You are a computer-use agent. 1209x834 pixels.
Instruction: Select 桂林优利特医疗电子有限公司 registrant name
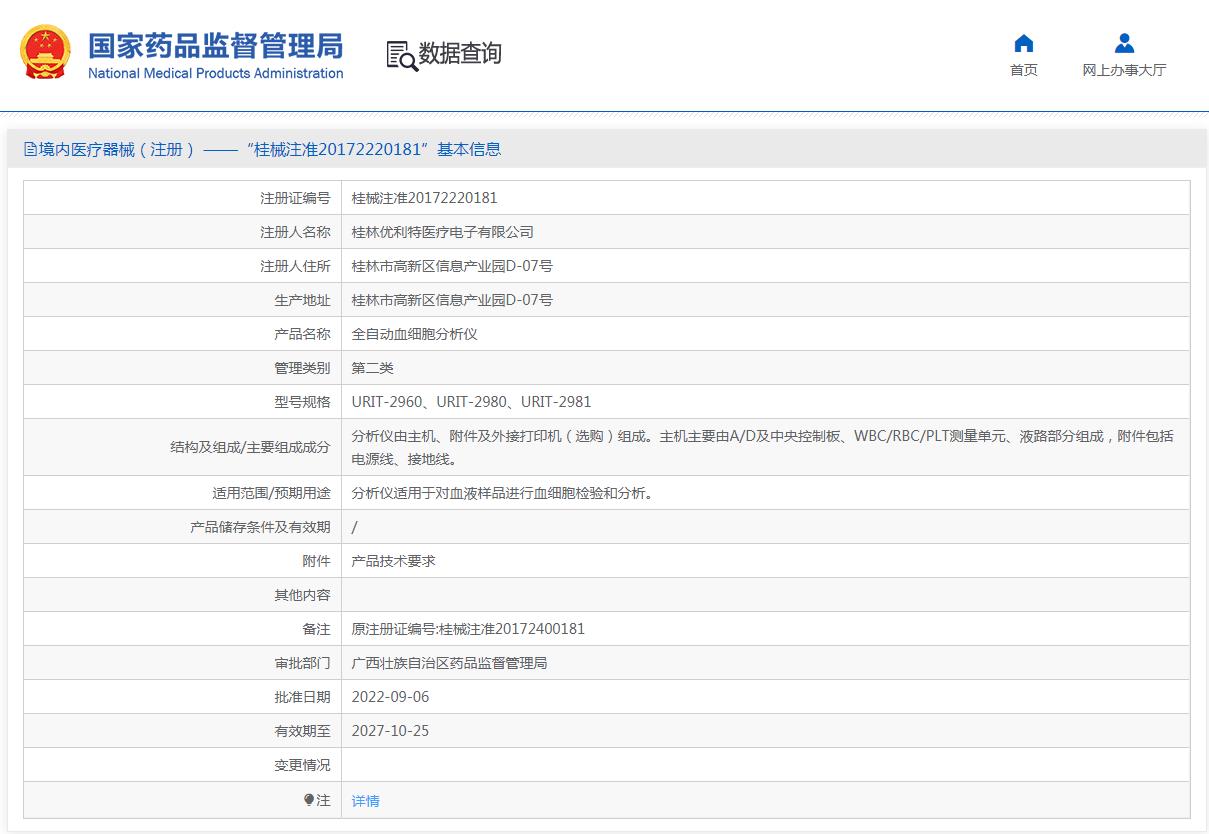click(x=443, y=232)
